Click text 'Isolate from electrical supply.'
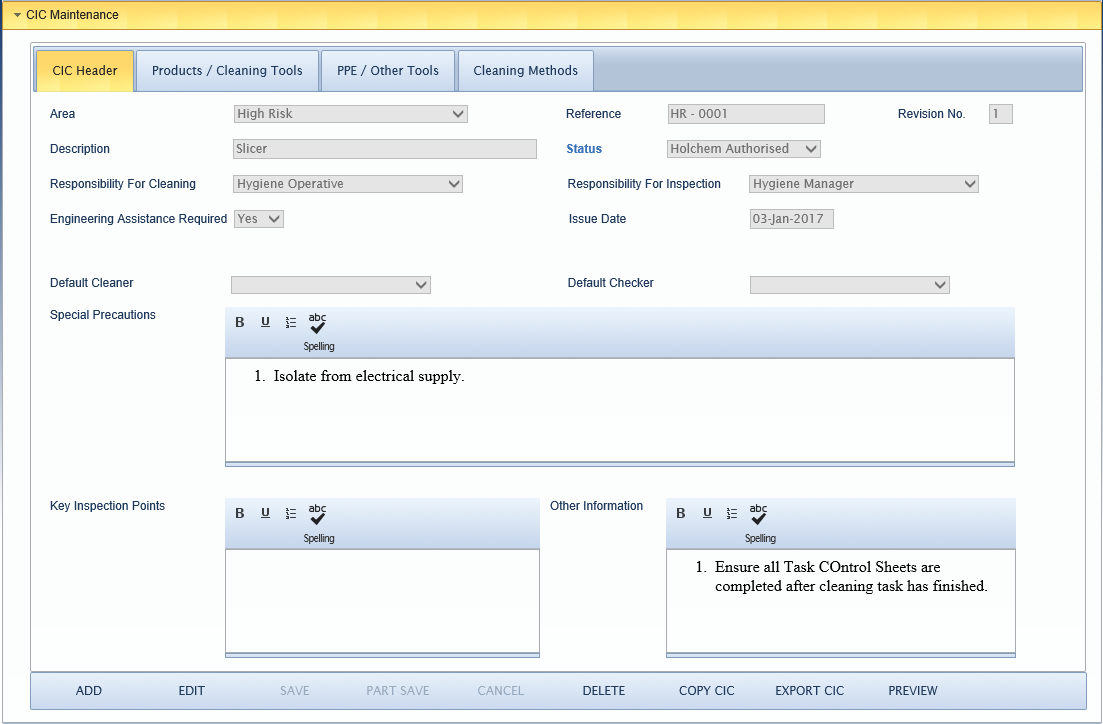This screenshot has width=1103, height=724. [369, 376]
